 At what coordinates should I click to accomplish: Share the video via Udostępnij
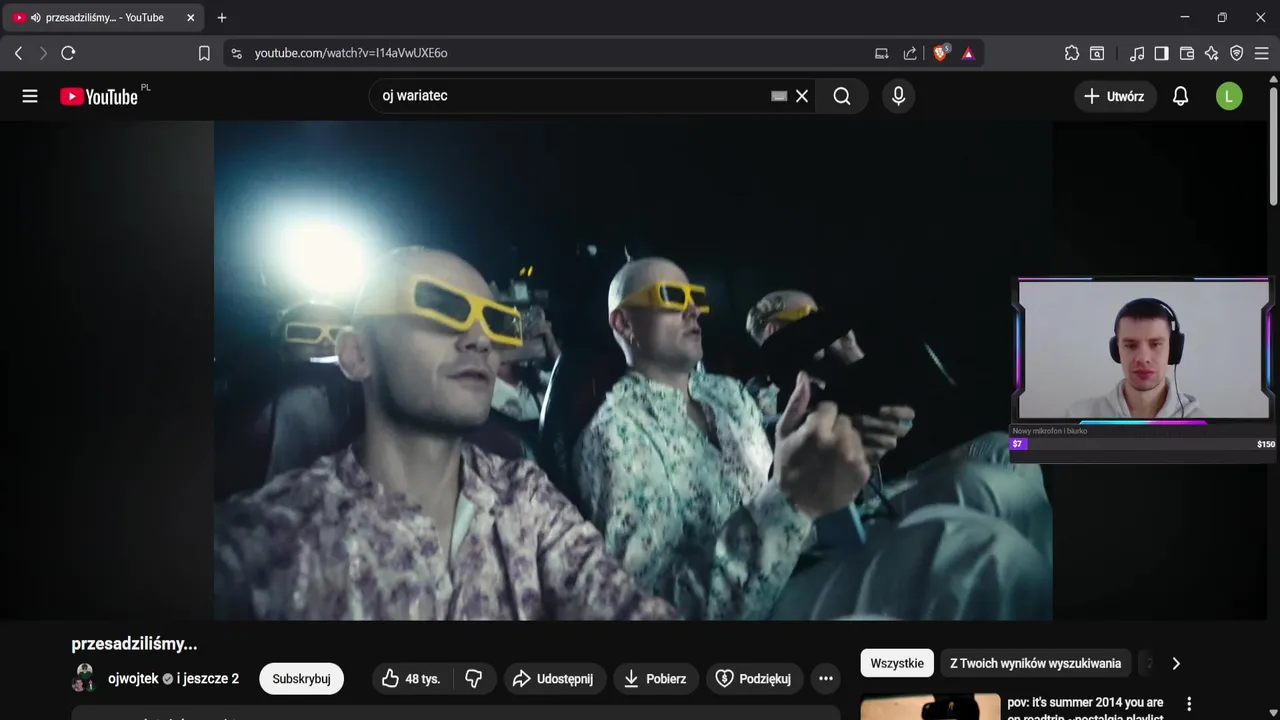[555, 679]
